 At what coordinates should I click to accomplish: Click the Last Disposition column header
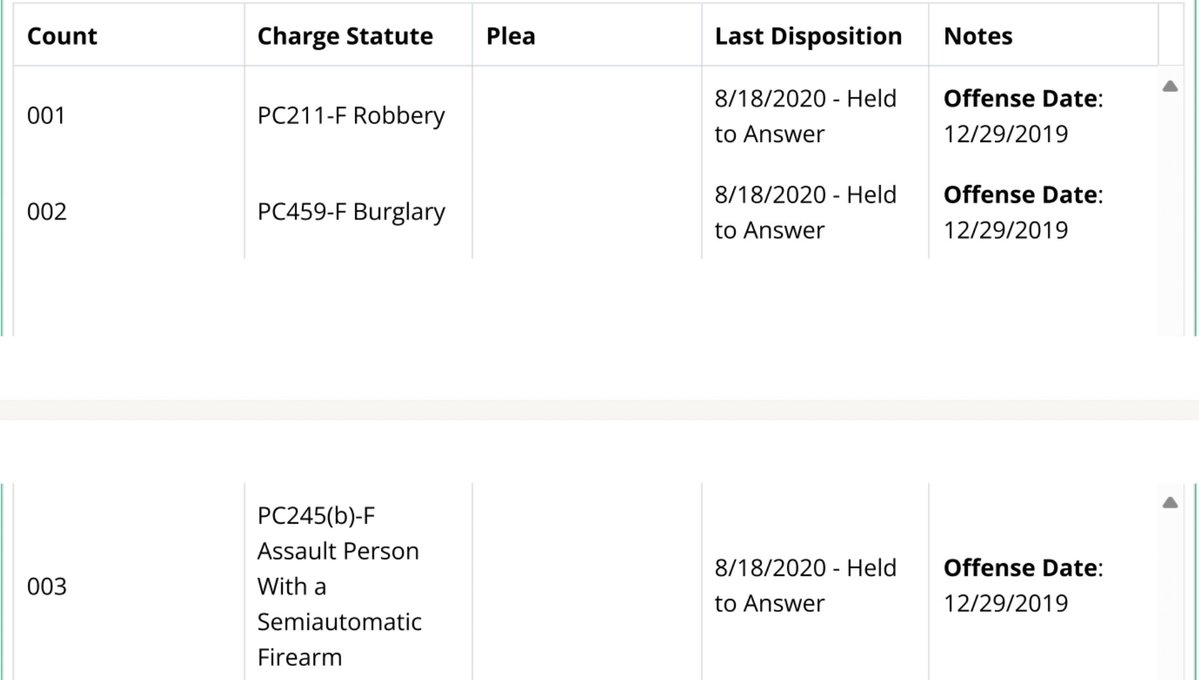point(808,37)
